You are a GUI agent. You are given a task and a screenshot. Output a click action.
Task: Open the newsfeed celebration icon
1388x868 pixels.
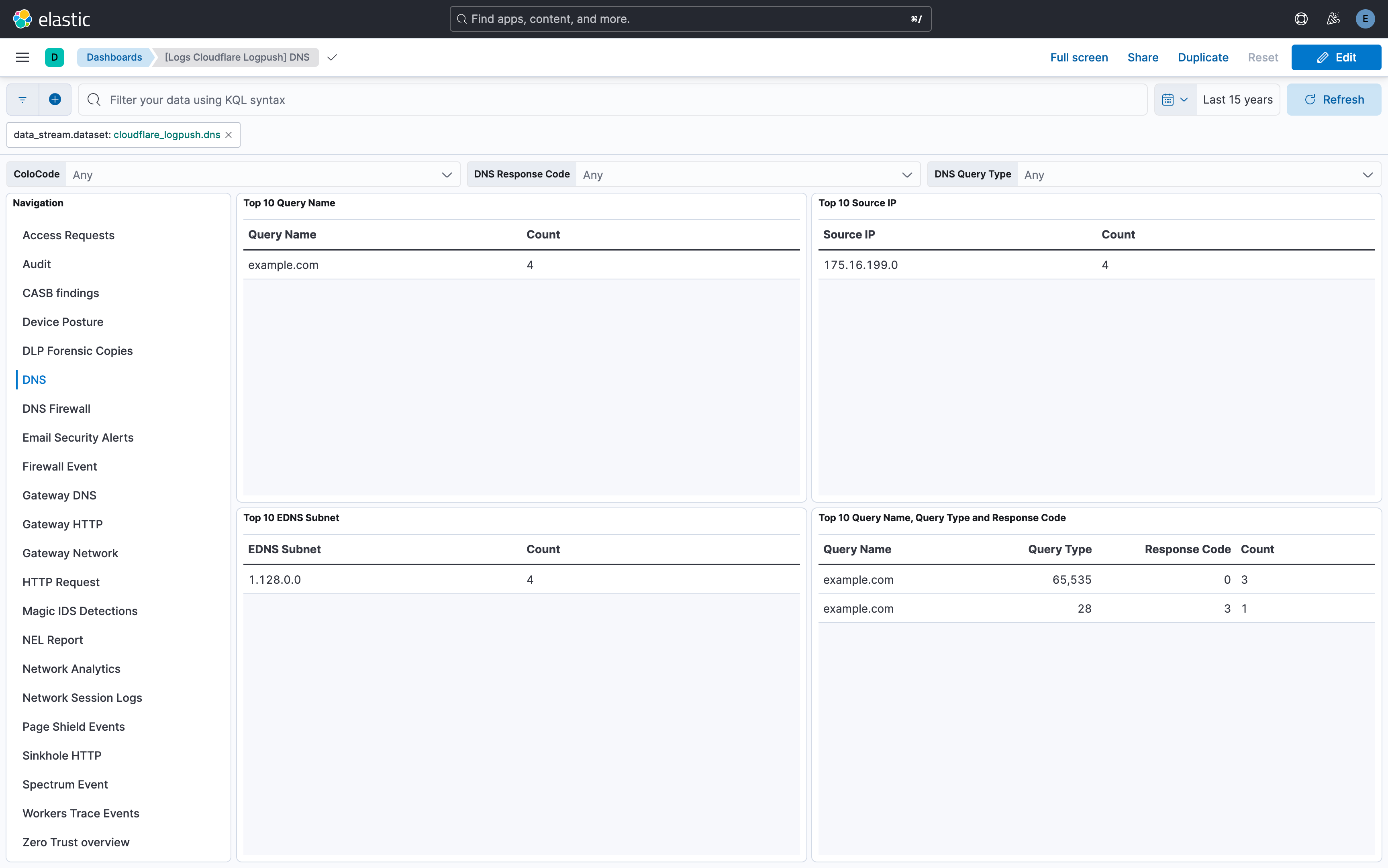coord(1333,19)
